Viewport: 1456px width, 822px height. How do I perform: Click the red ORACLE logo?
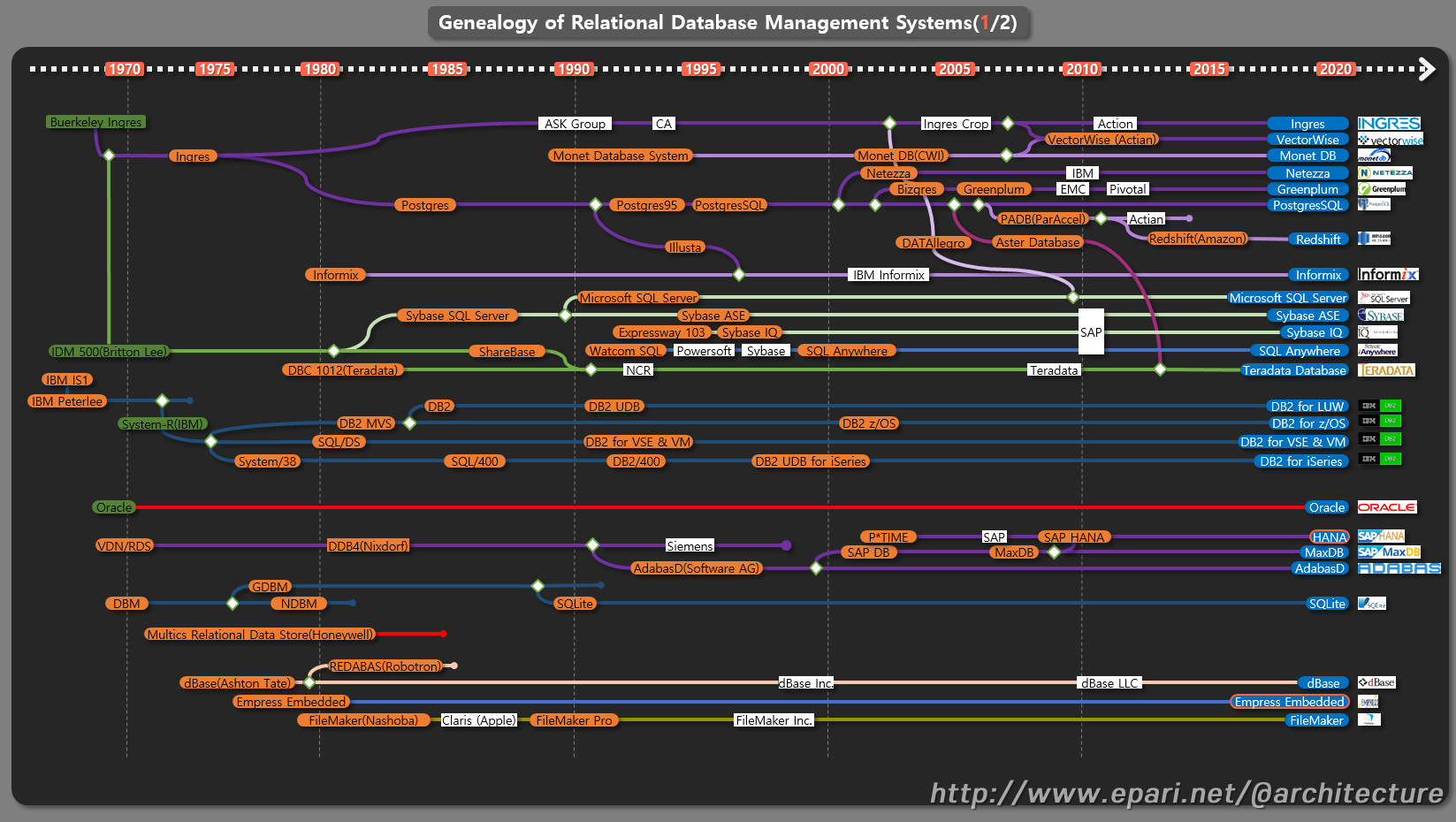point(1387,507)
